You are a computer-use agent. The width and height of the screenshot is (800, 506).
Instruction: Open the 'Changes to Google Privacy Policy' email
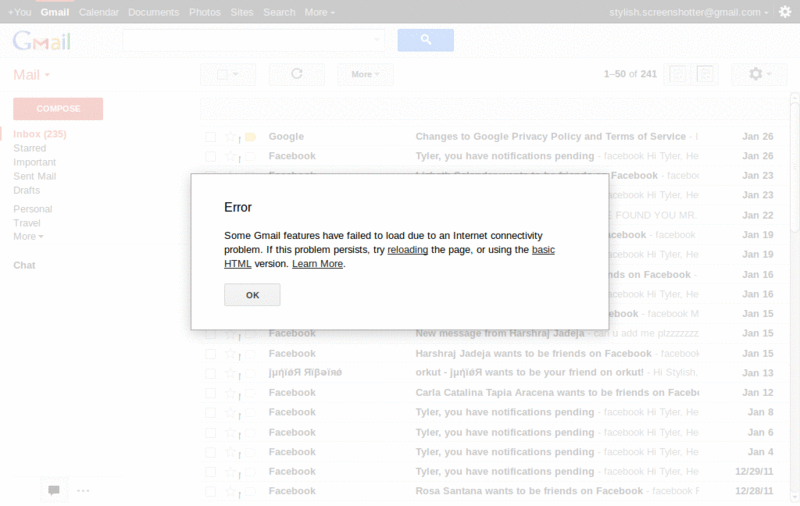click(x=551, y=137)
